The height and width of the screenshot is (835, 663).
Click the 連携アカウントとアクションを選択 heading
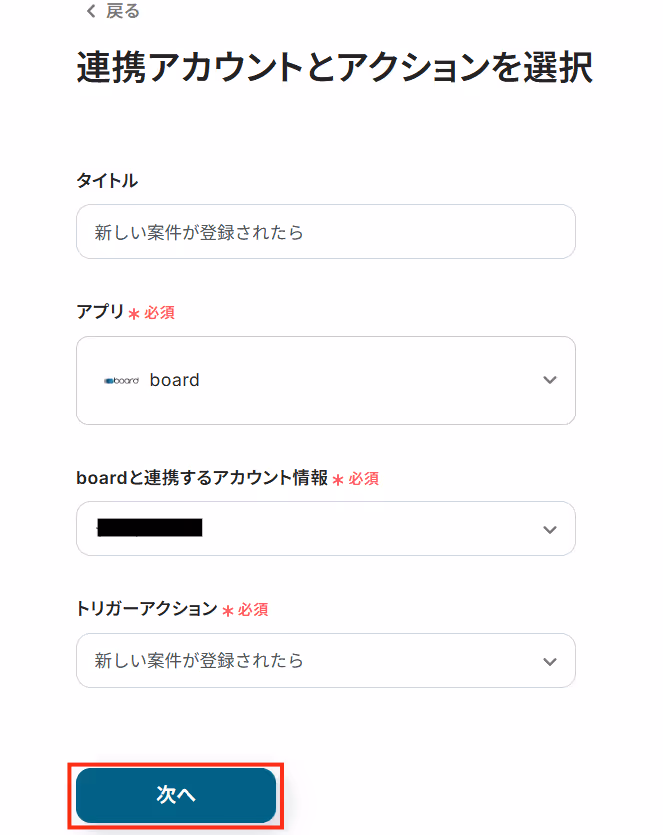pos(335,68)
